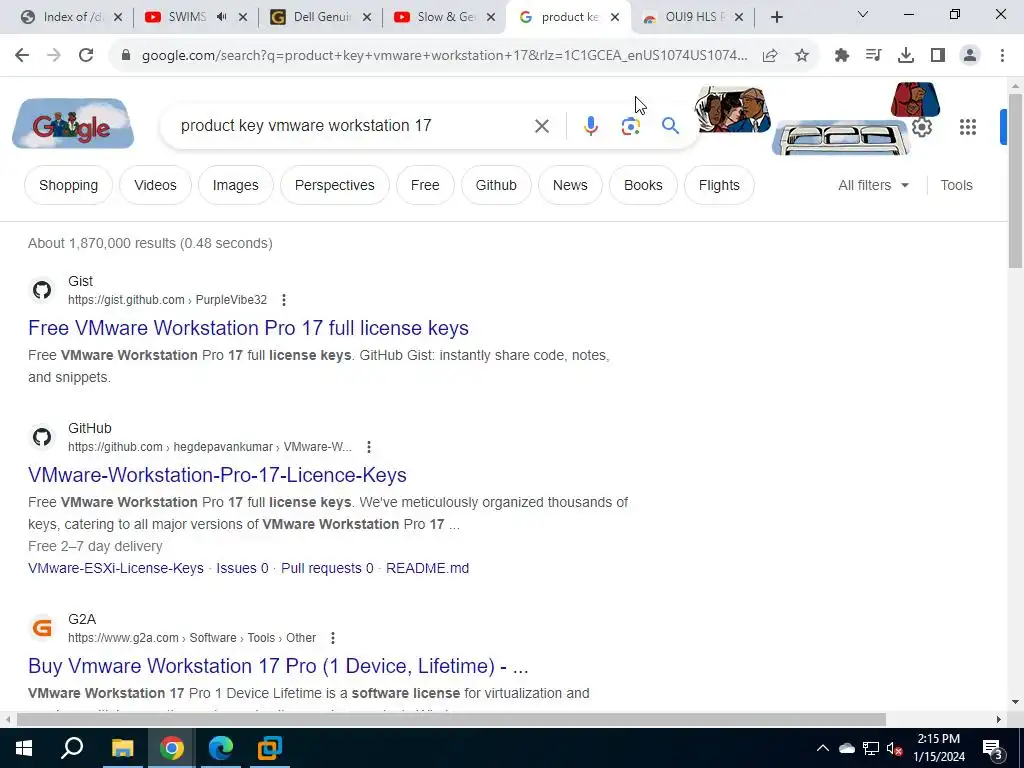Search by image with Google Lens

coord(630,126)
